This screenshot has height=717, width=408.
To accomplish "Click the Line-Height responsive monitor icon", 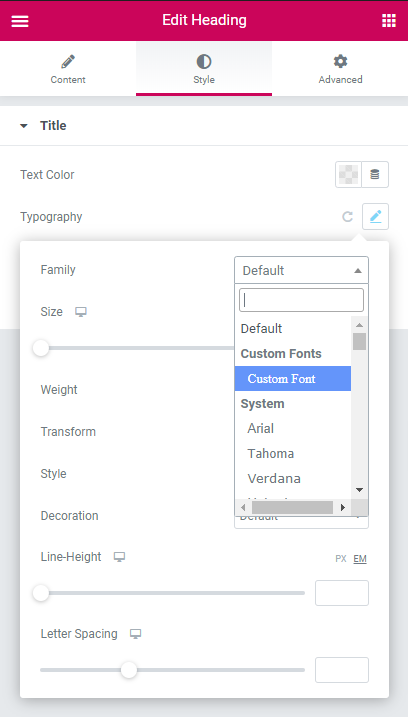I will [x=119, y=557].
